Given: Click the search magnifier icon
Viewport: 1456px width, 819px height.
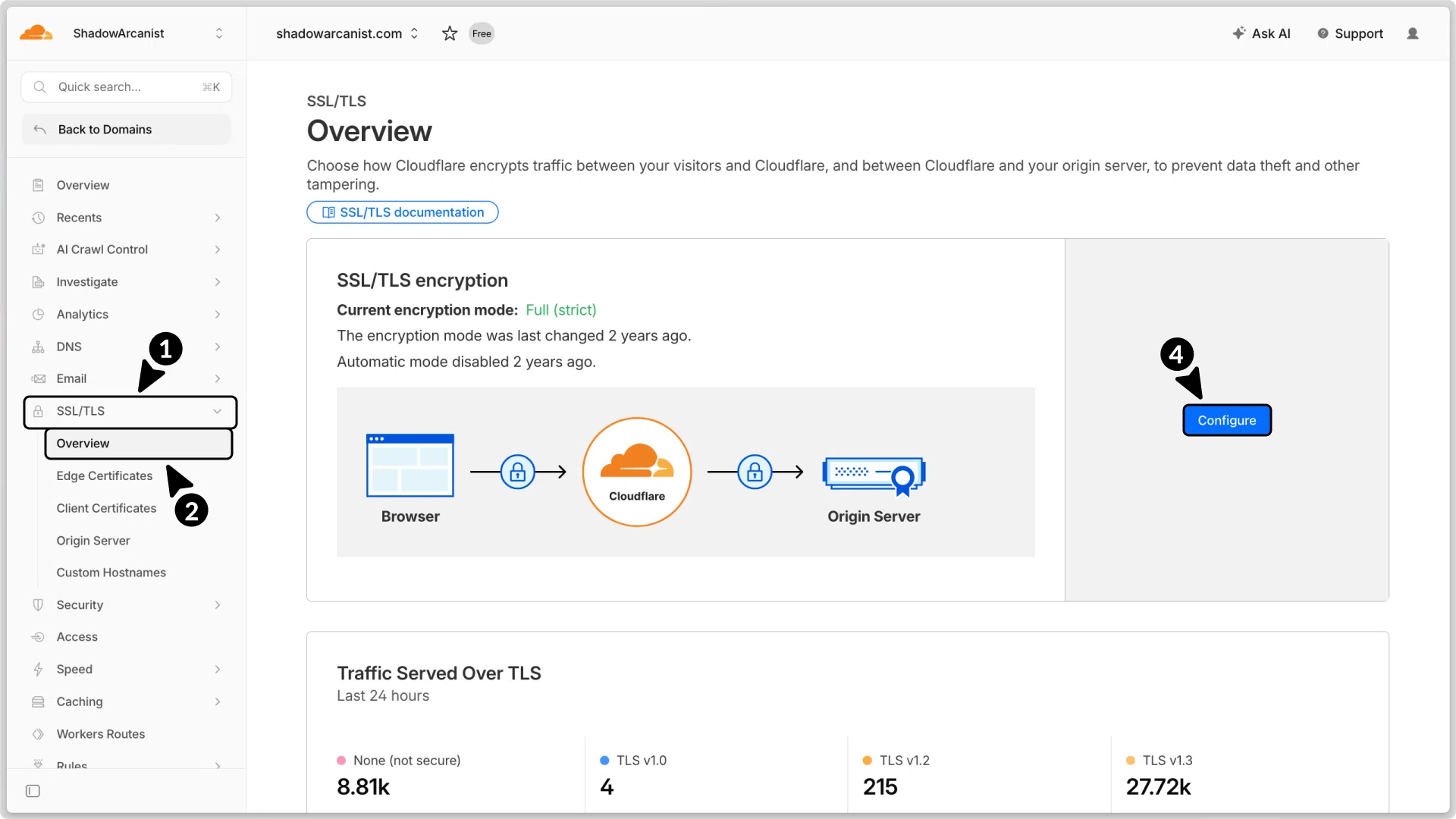Looking at the screenshot, I should [x=40, y=87].
